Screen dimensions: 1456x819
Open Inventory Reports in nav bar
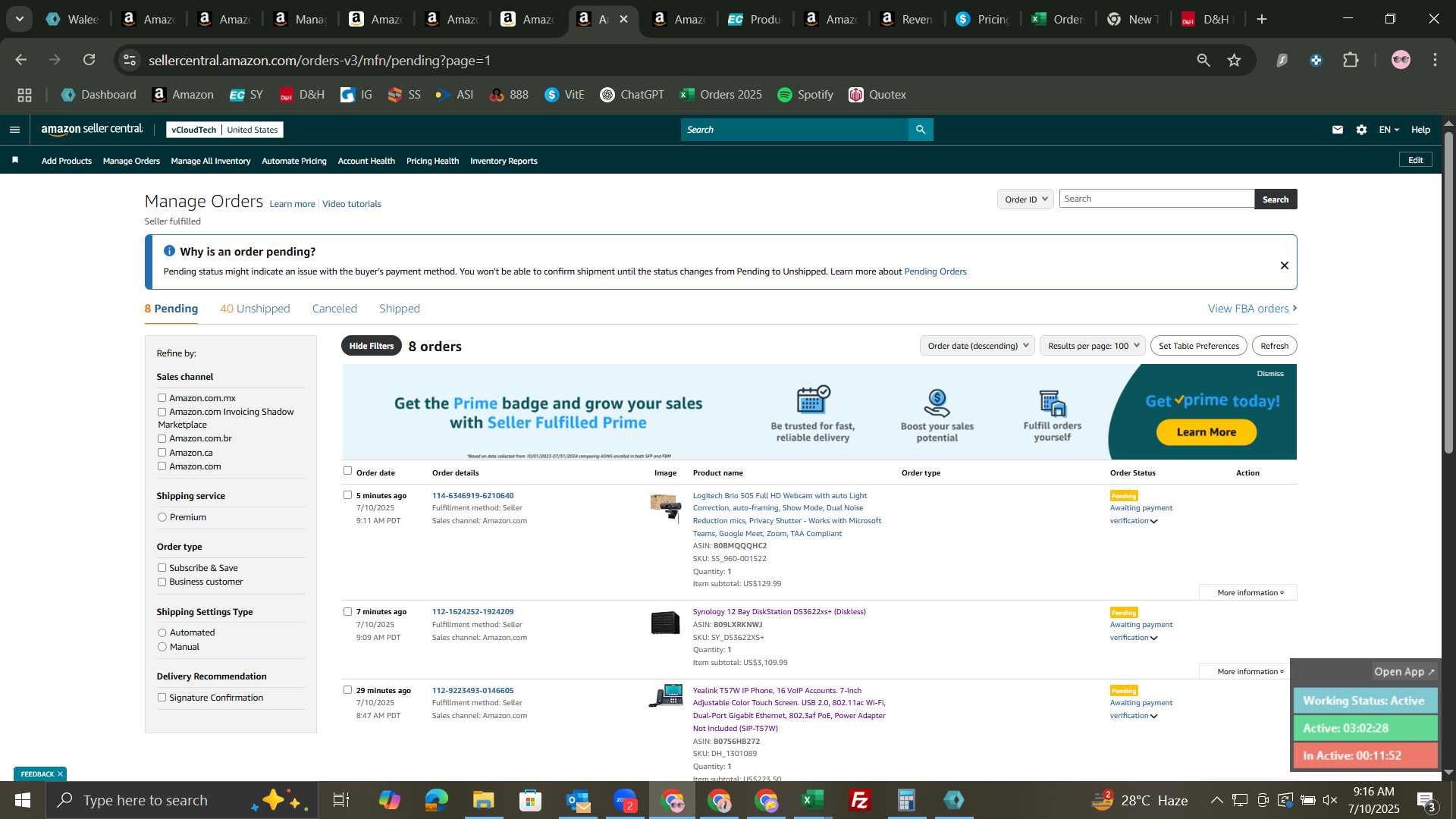point(504,161)
